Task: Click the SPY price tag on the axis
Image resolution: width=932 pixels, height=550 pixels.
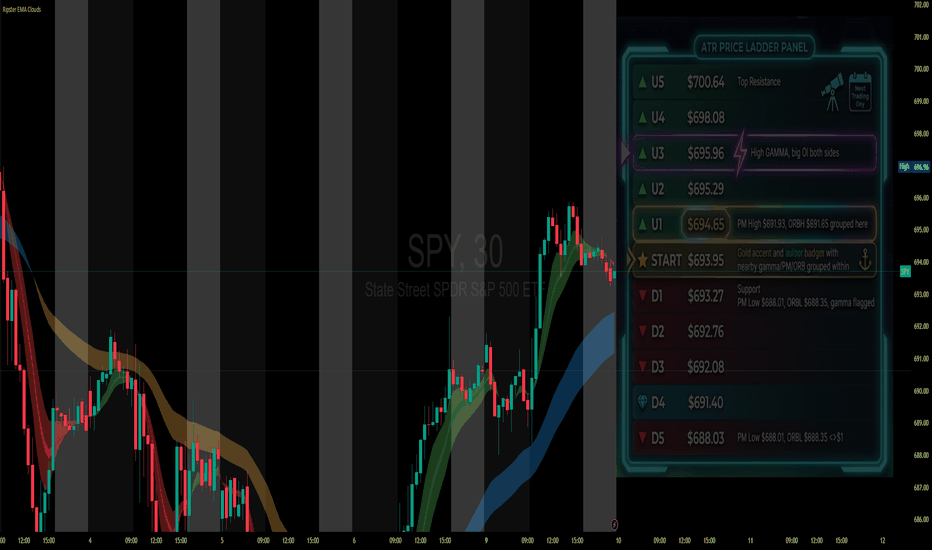Action: [905, 272]
